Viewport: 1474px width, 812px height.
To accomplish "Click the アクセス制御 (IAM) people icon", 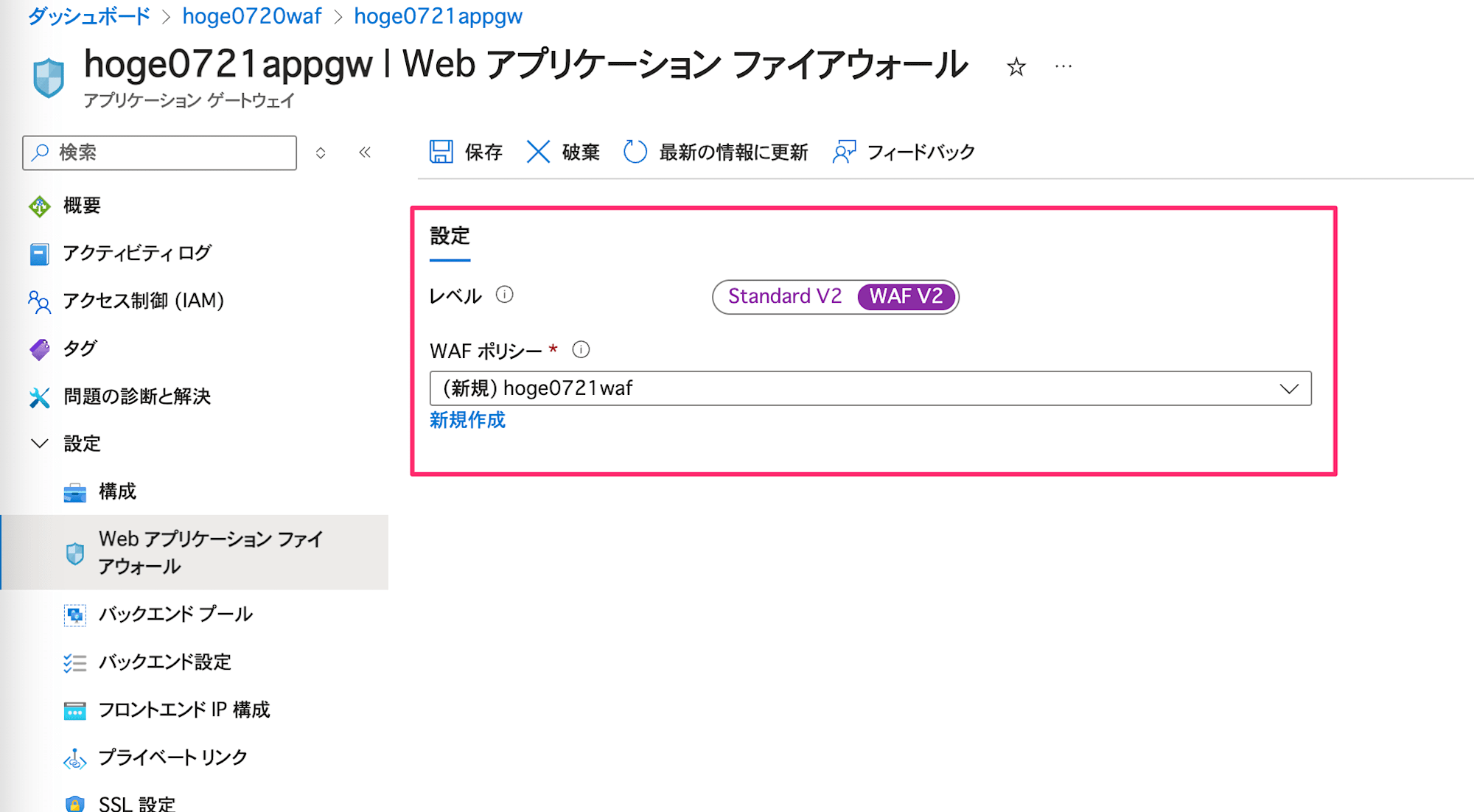I will point(39,301).
